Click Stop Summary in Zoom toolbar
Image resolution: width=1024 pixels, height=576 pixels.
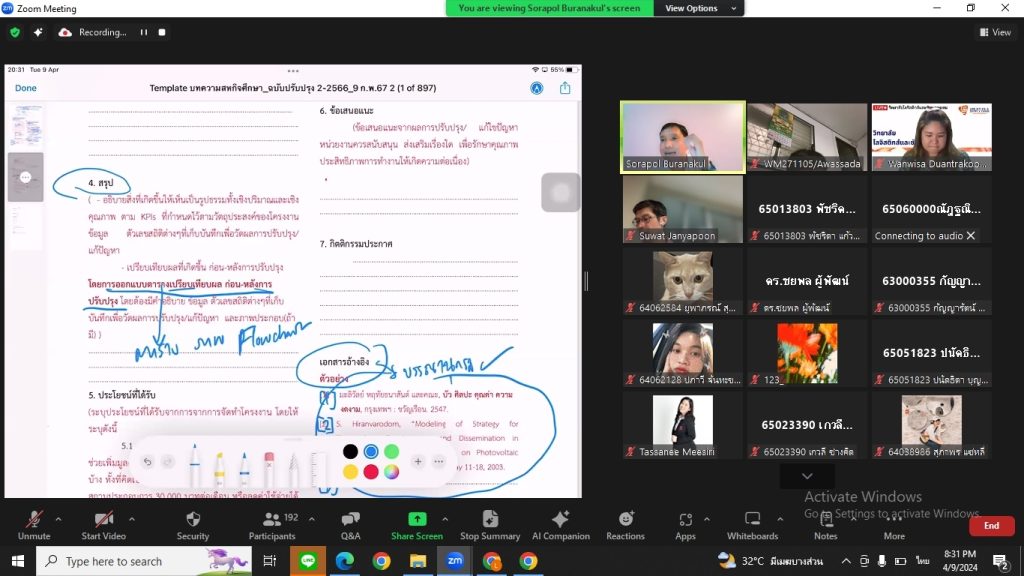(x=490, y=525)
